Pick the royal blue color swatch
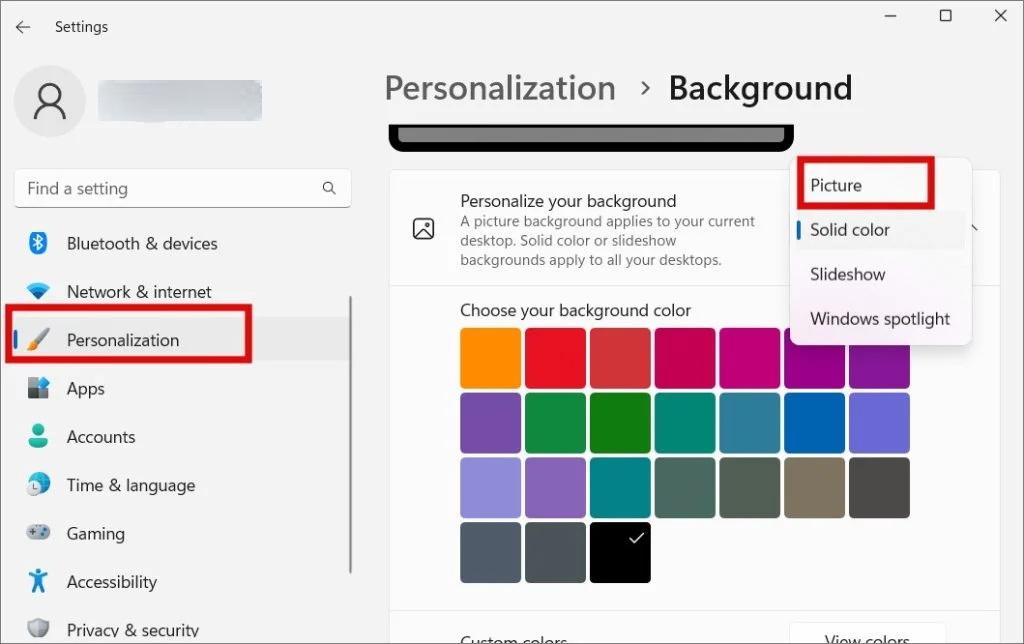 (814, 423)
